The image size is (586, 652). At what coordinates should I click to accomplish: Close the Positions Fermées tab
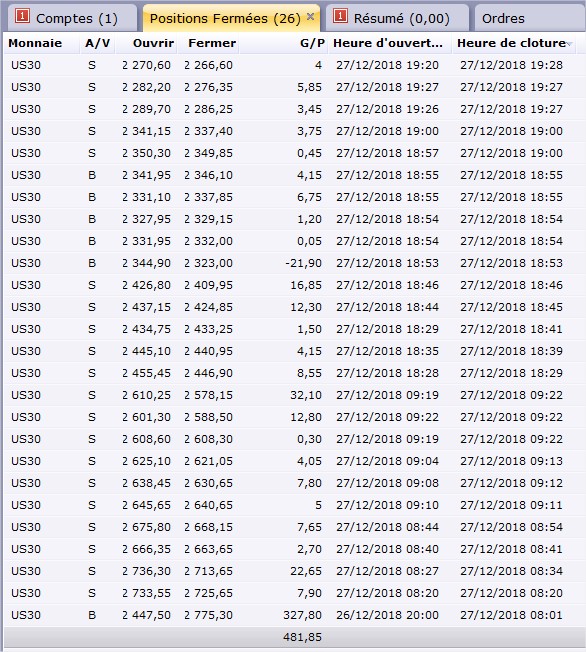(310, 17)
